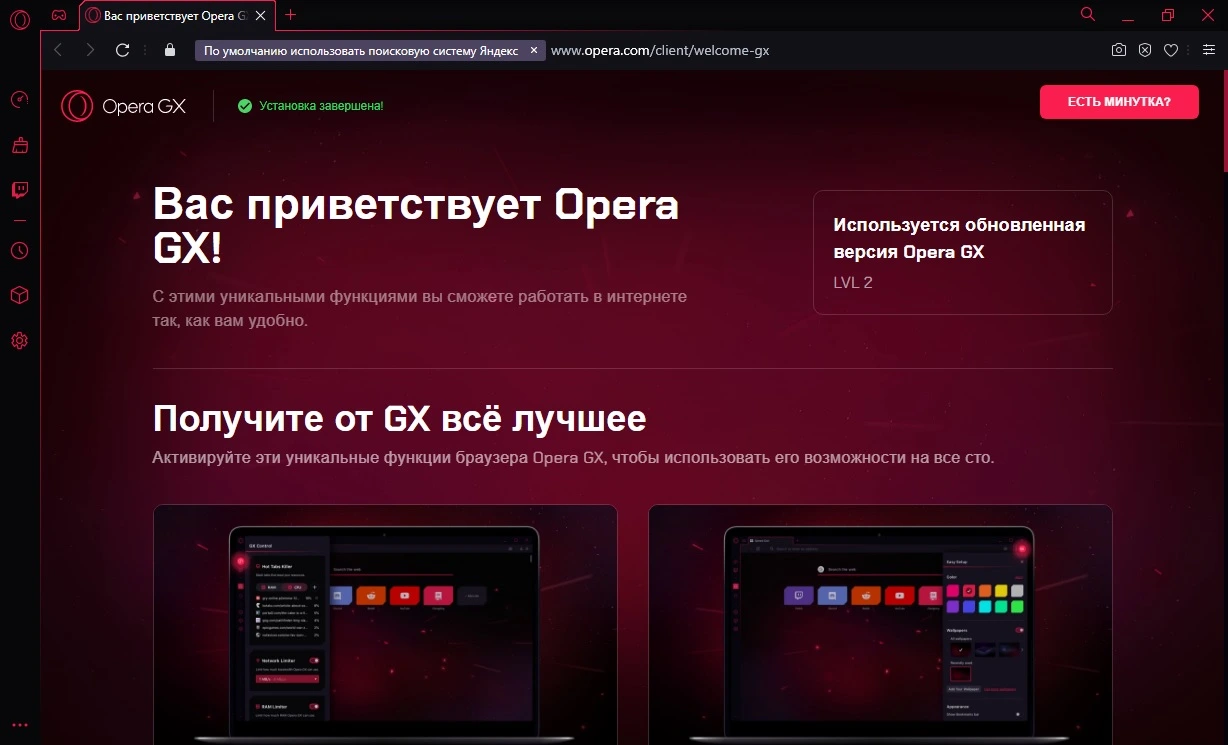Open Settings gear icon in sidebar

(19, 341)
